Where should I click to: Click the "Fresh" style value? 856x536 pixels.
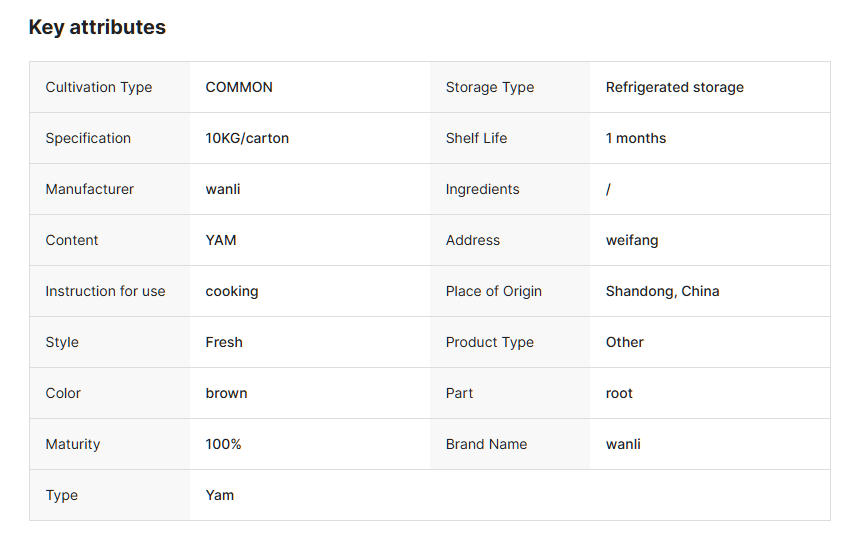pos(224,342)
